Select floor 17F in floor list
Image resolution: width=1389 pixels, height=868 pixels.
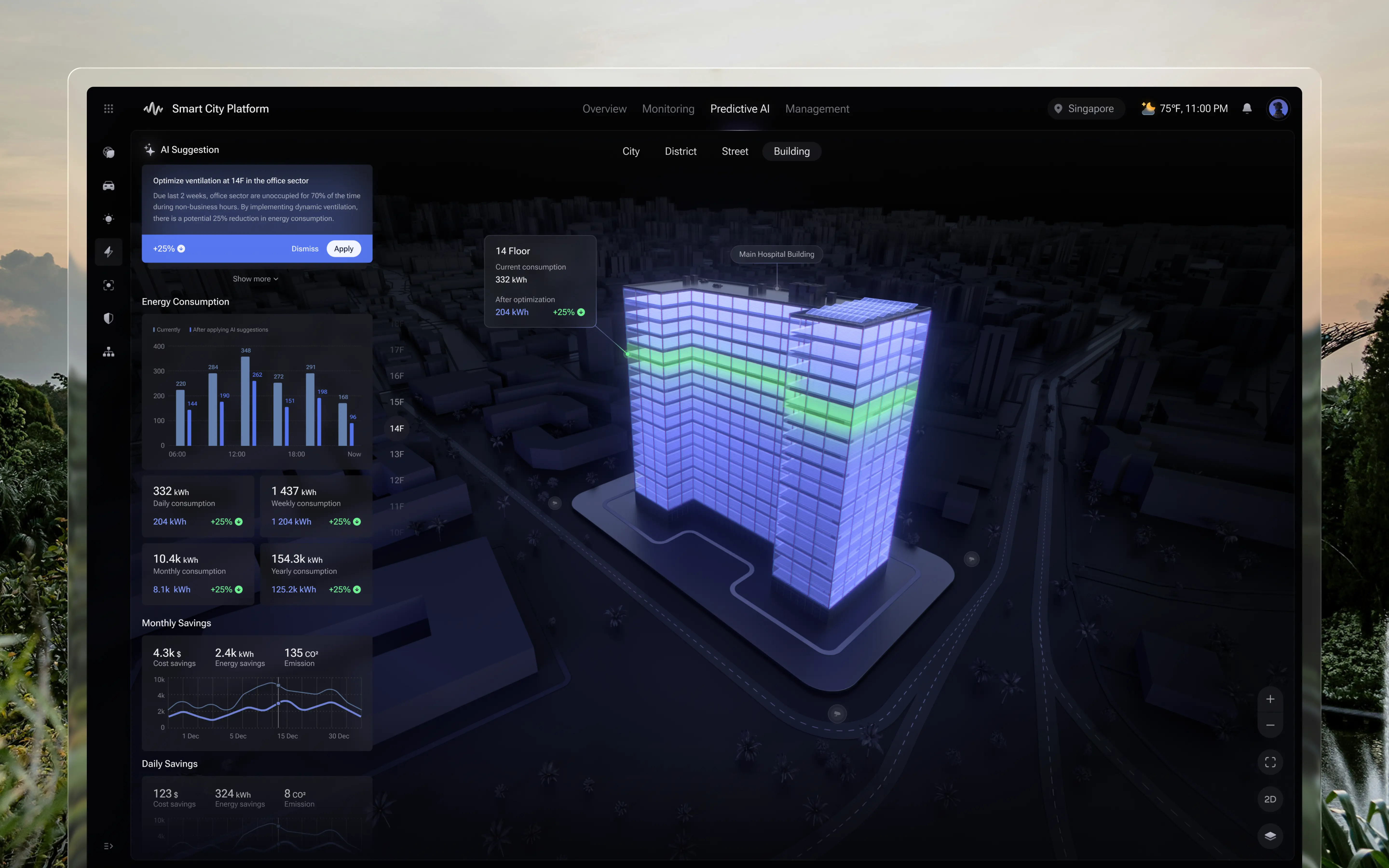[397, 350]
